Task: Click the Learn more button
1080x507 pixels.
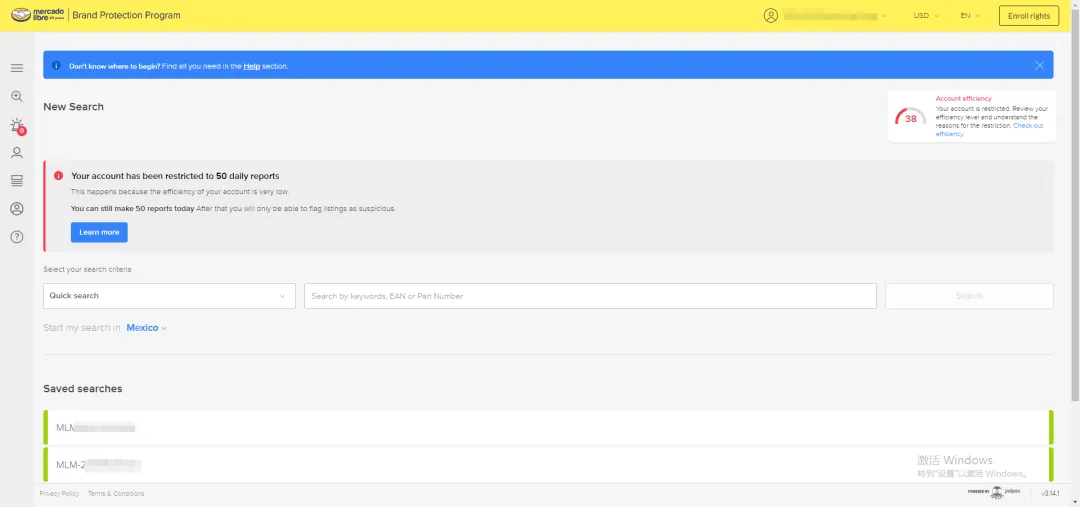Action: pyautogui.click(x=99, y=232)
